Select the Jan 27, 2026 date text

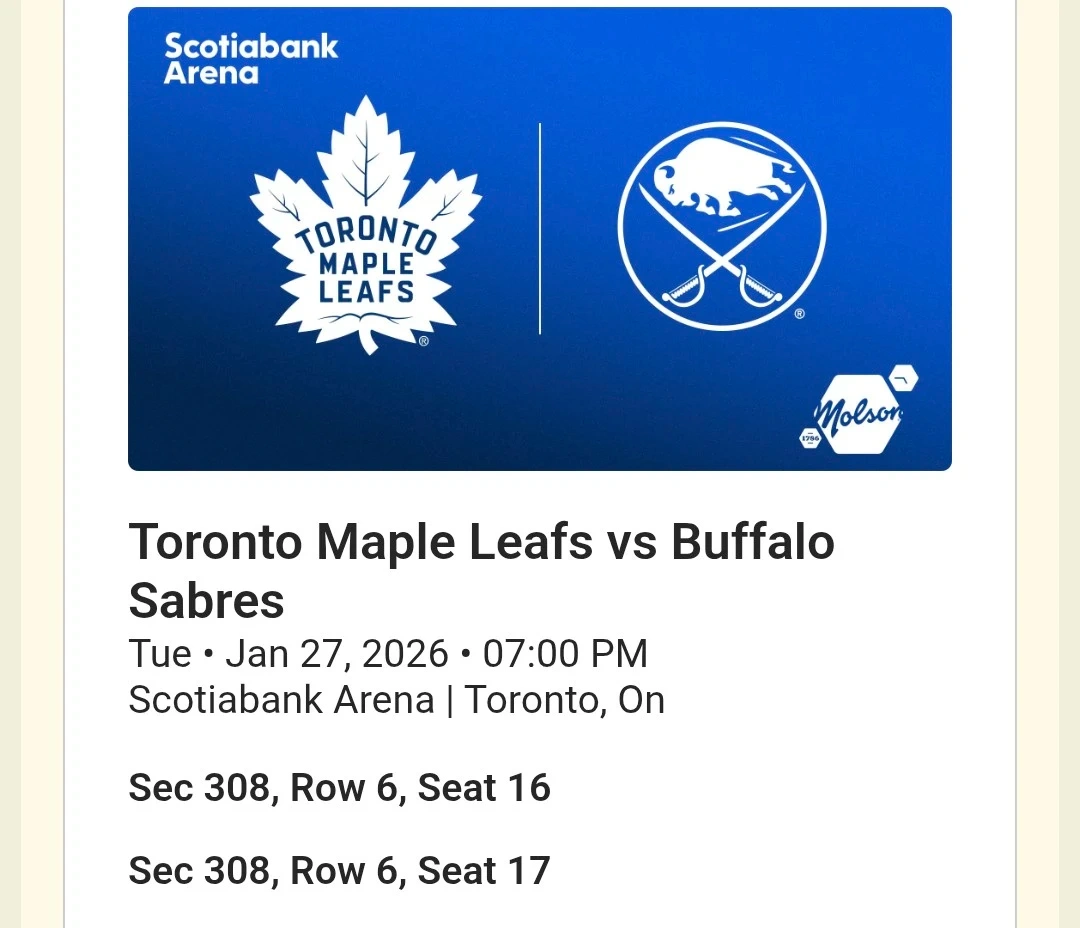coord(337,654)
